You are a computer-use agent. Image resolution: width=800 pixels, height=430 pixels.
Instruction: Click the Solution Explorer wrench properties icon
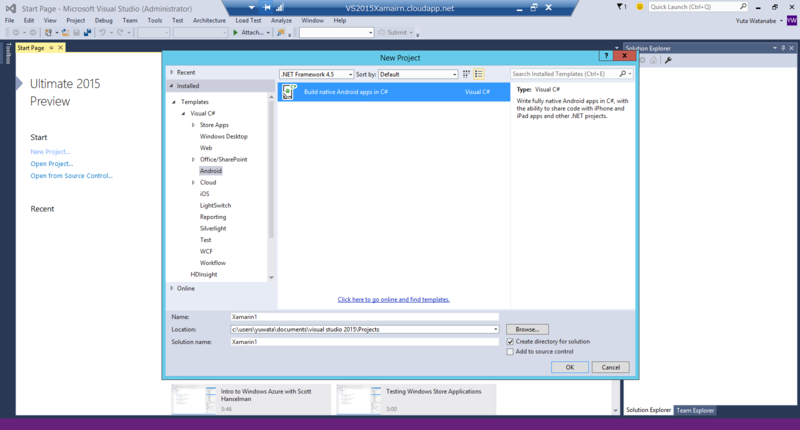[x=668, y=60]
